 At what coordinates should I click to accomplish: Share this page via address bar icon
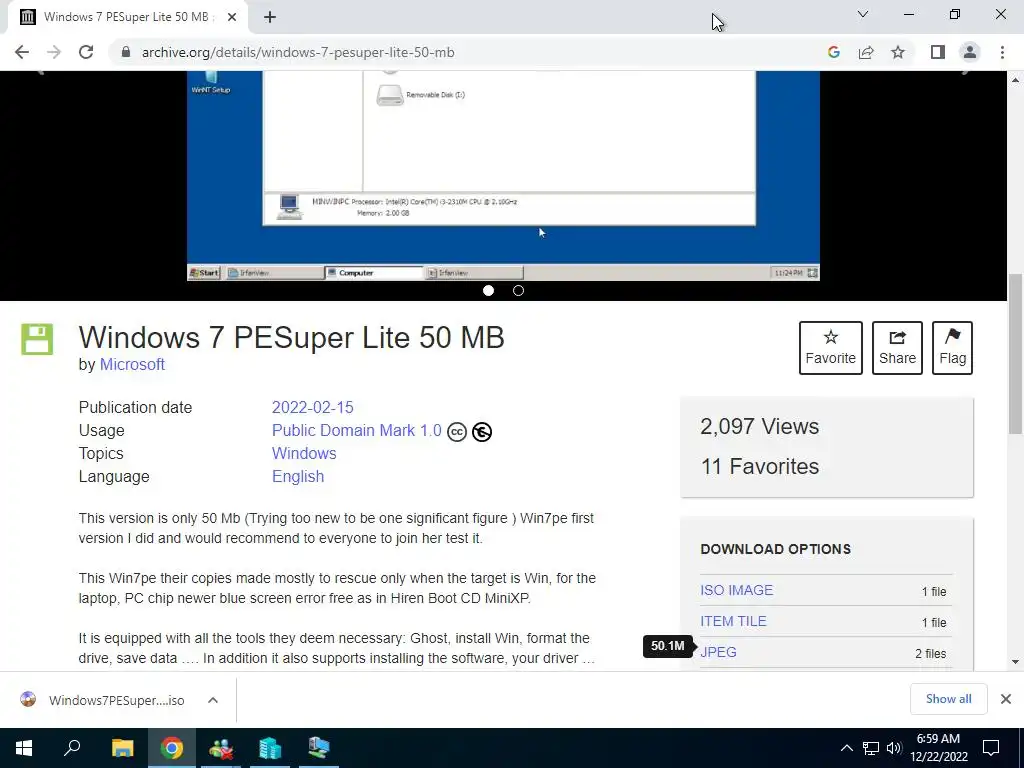(866, 52)
